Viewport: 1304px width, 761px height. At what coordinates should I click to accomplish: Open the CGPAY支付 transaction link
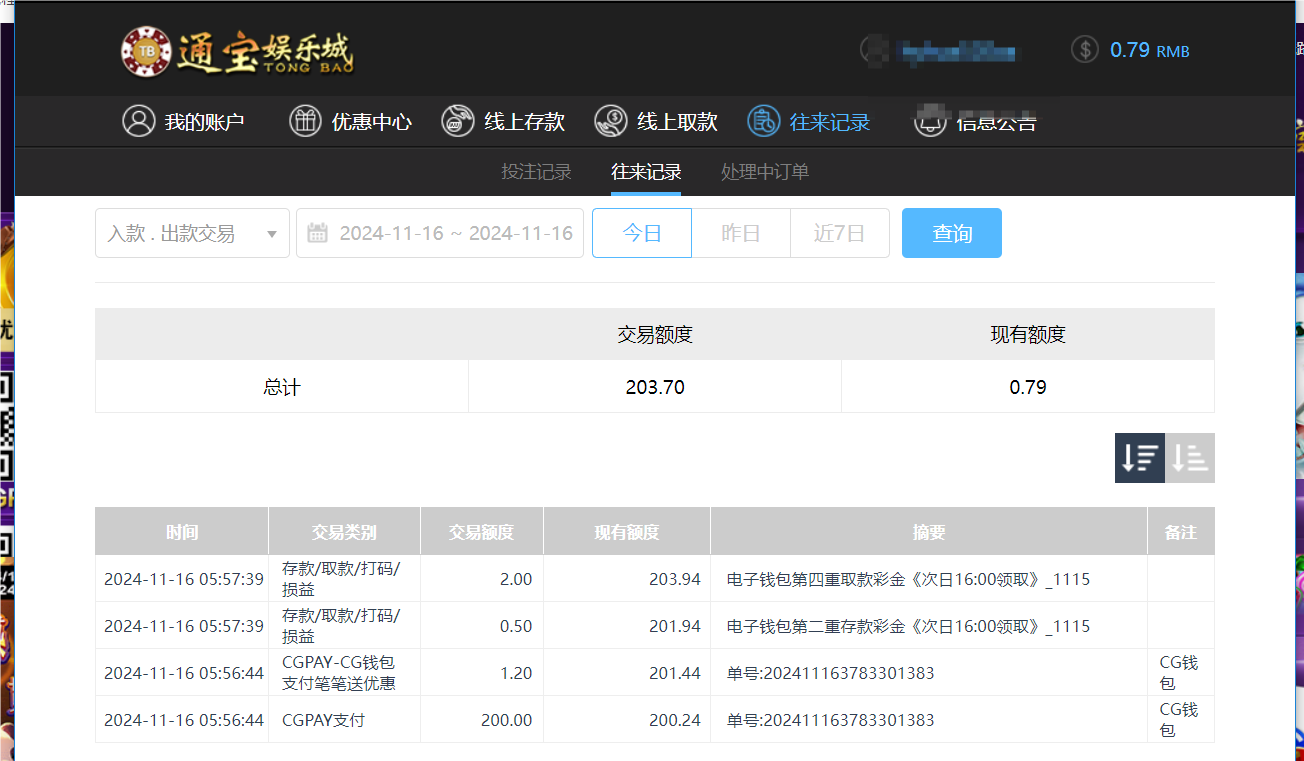click(320, 719)
